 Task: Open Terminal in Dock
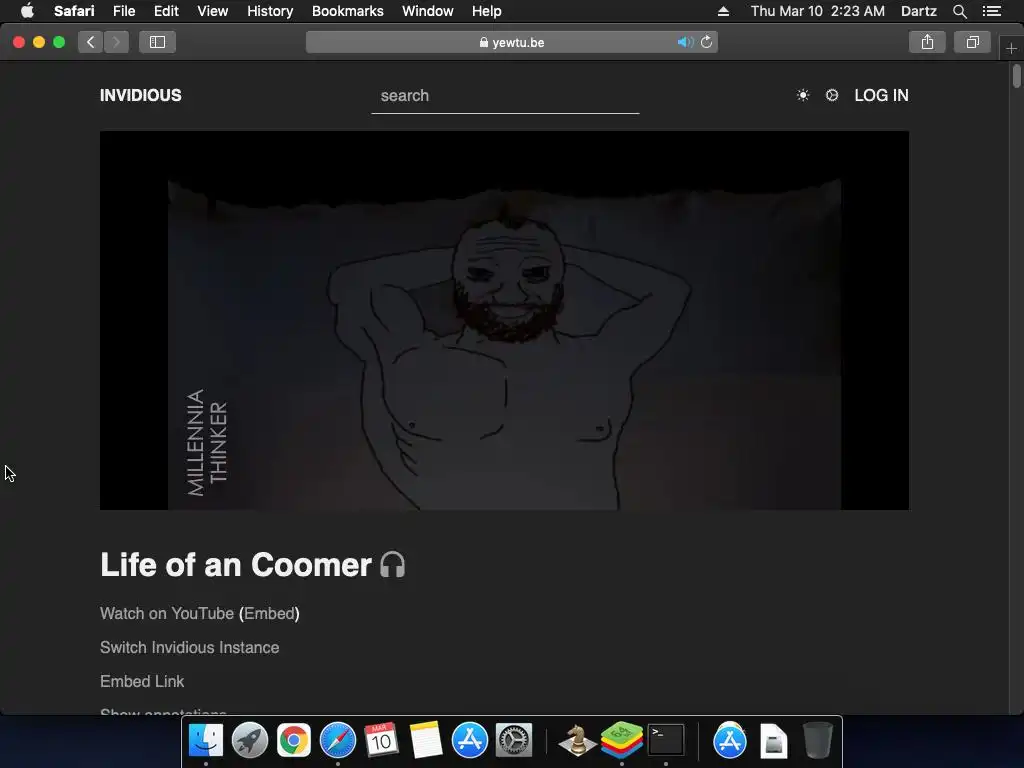(x=665, y=740)
